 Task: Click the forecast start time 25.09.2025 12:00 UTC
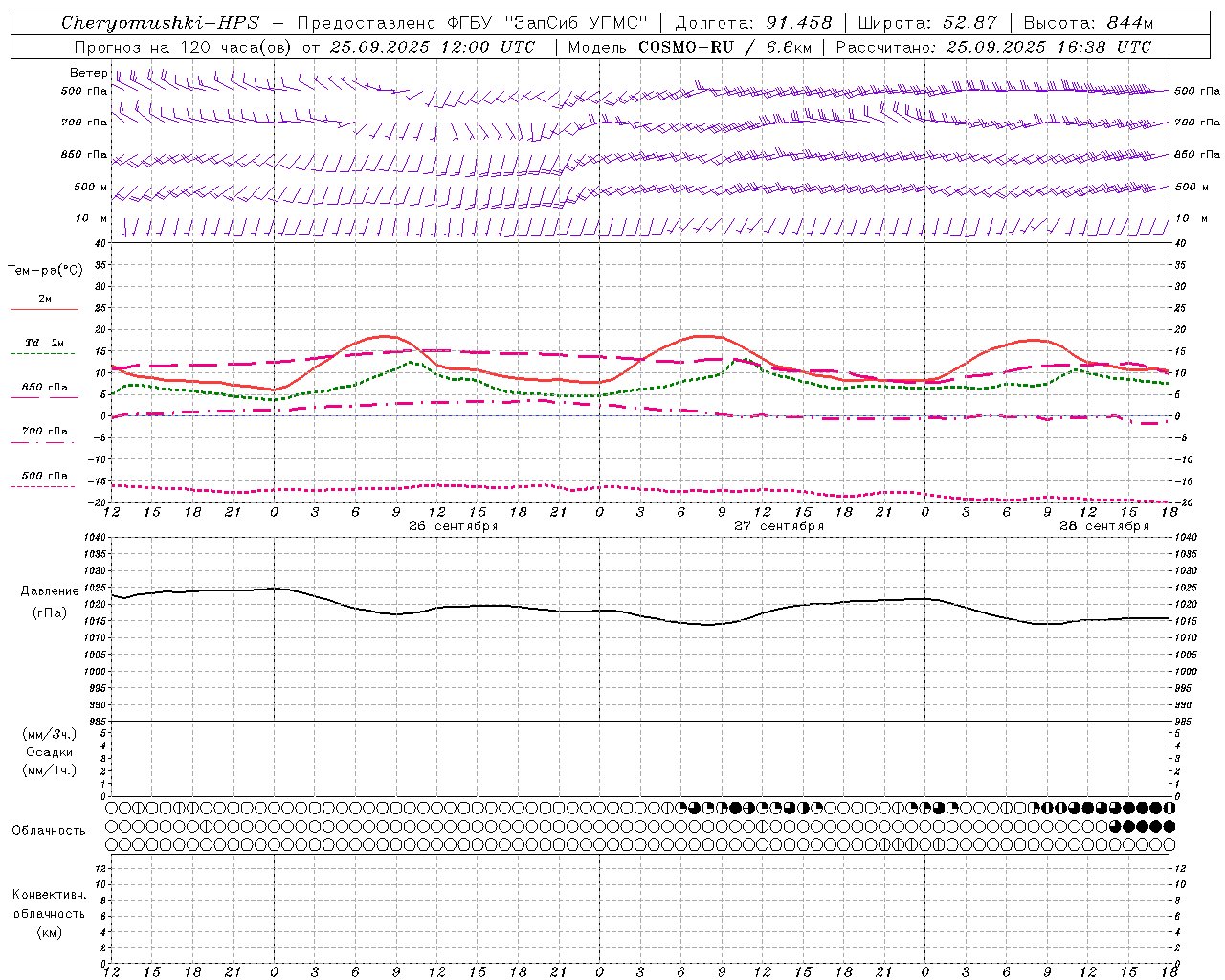tap(433, 47)
